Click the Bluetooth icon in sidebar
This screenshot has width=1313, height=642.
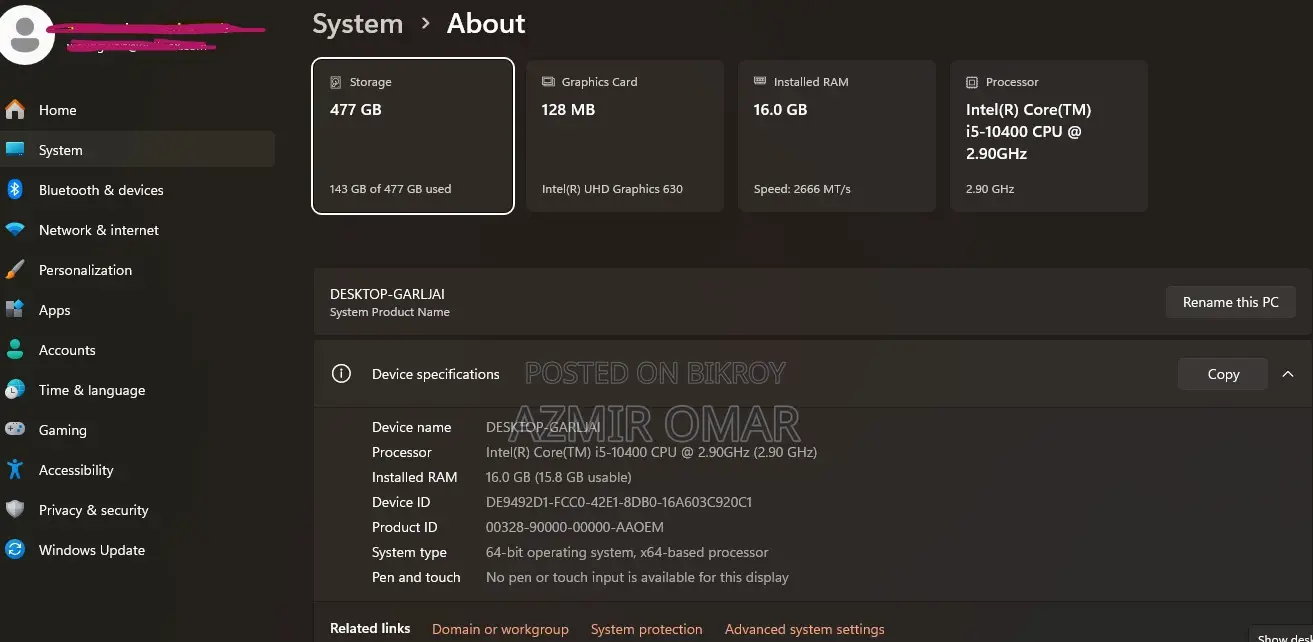pos(15,190)
